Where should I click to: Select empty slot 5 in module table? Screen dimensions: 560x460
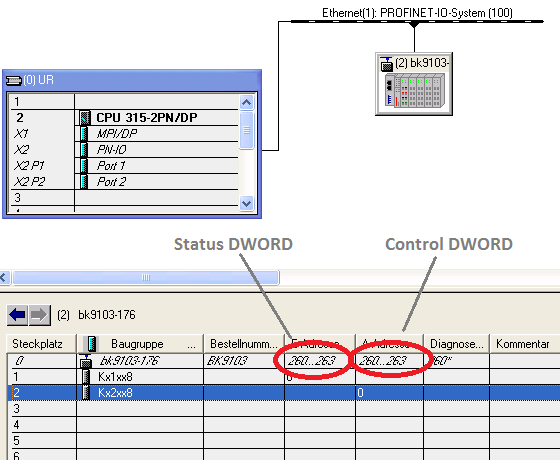(284, 441)
